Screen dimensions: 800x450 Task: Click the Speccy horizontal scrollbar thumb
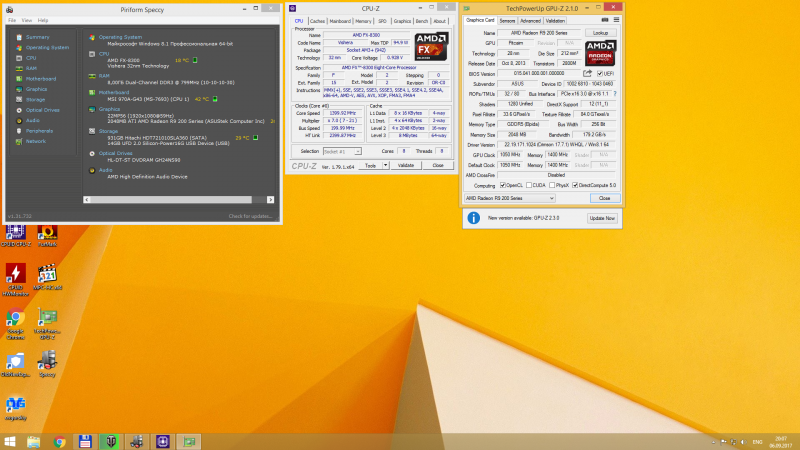(171, 199)
